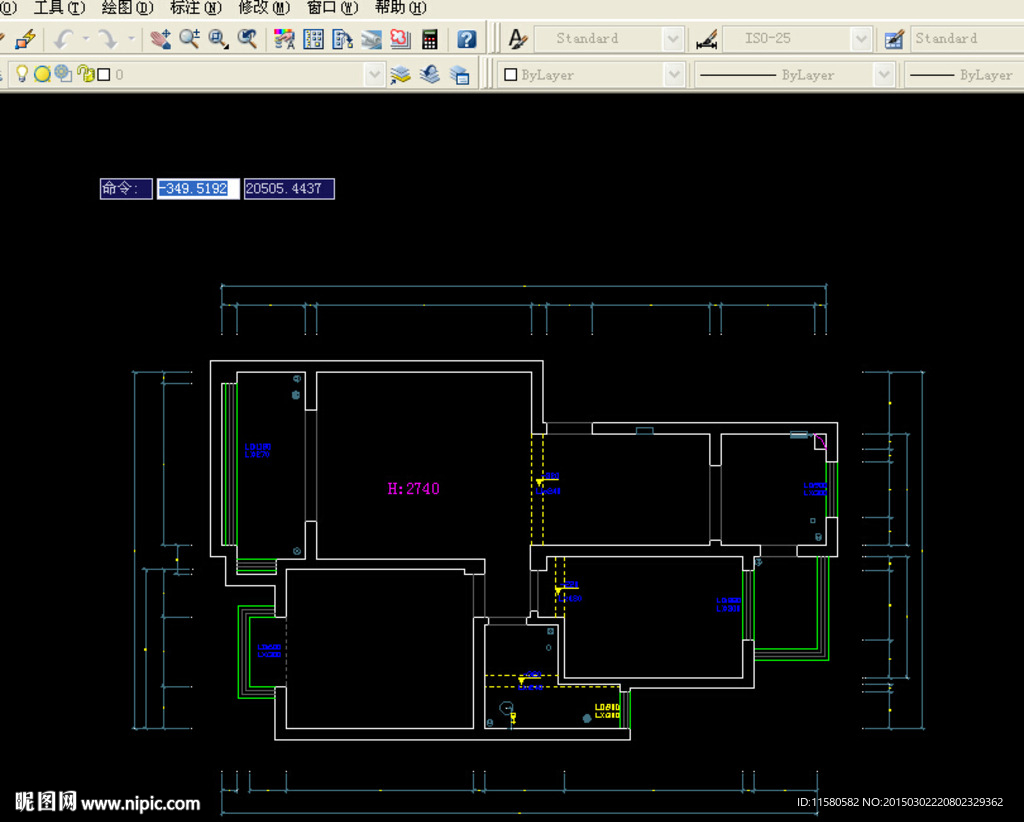Expand the ByLayer linetype dropdown
This screenshot has width=1024, height=822.
pos(883,75)
